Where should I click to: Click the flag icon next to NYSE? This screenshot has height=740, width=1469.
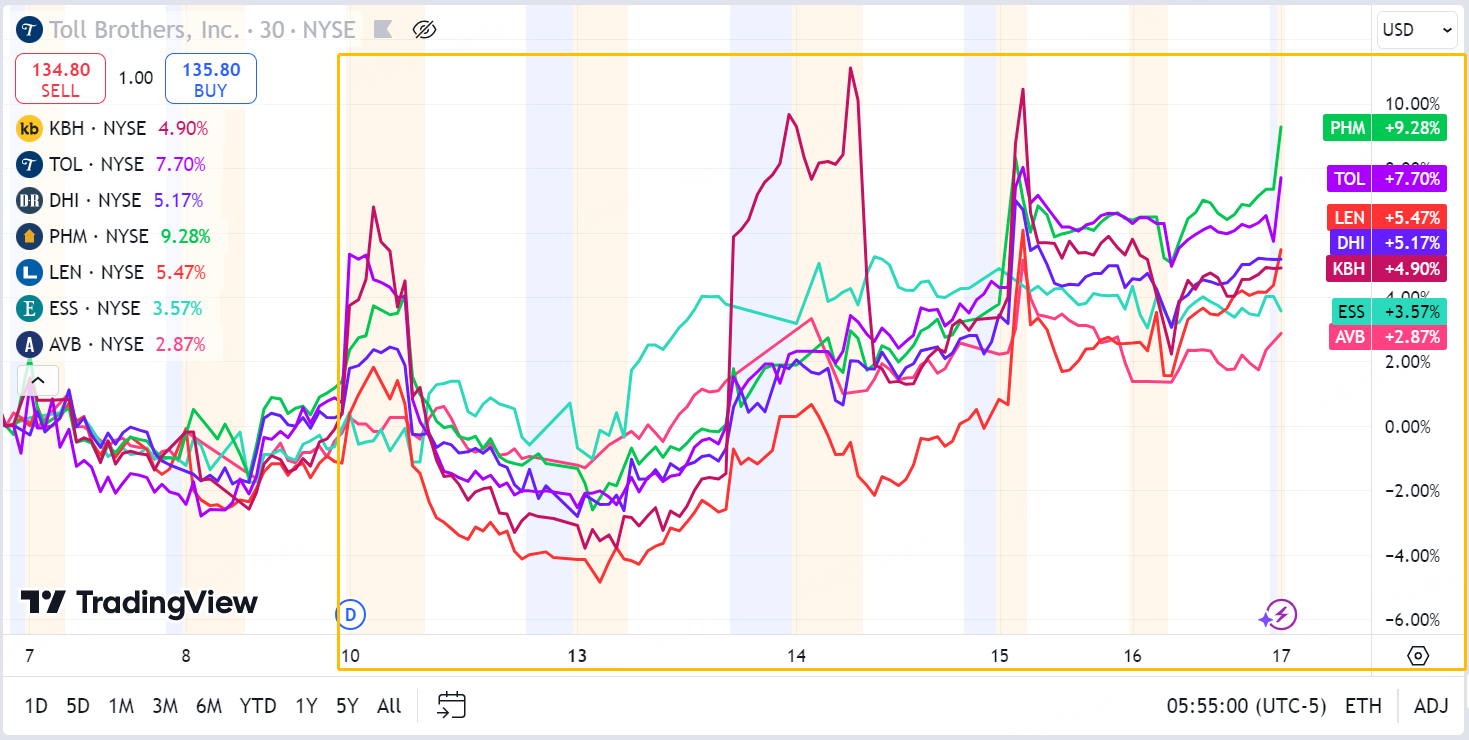[382, 29]
